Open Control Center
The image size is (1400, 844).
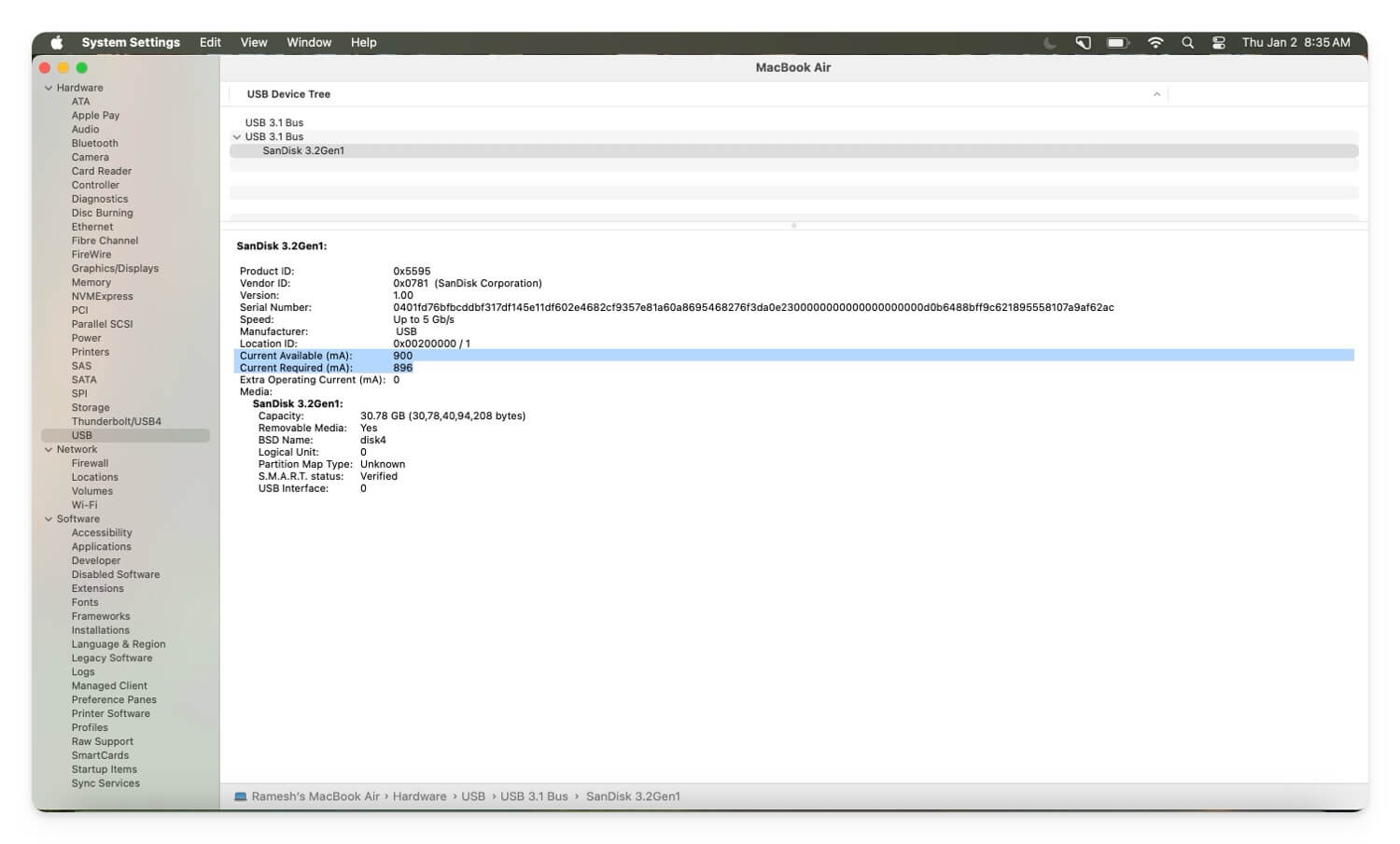pyautogui.click(x=1218, y=42)
